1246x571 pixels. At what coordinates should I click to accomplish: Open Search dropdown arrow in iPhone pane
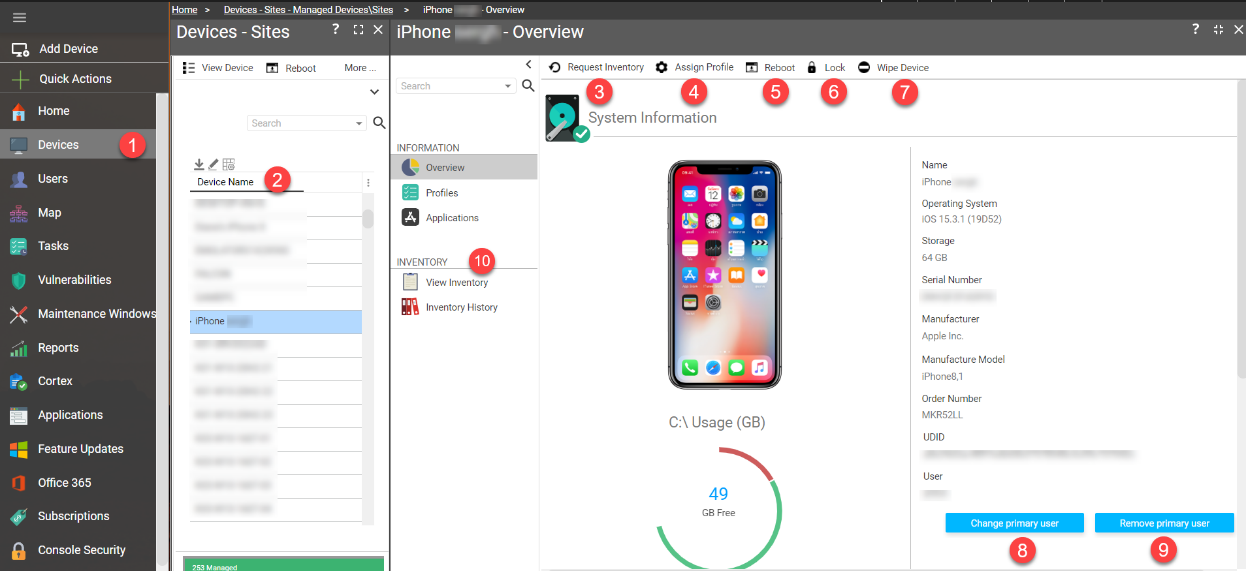click(x=509, y=86)
